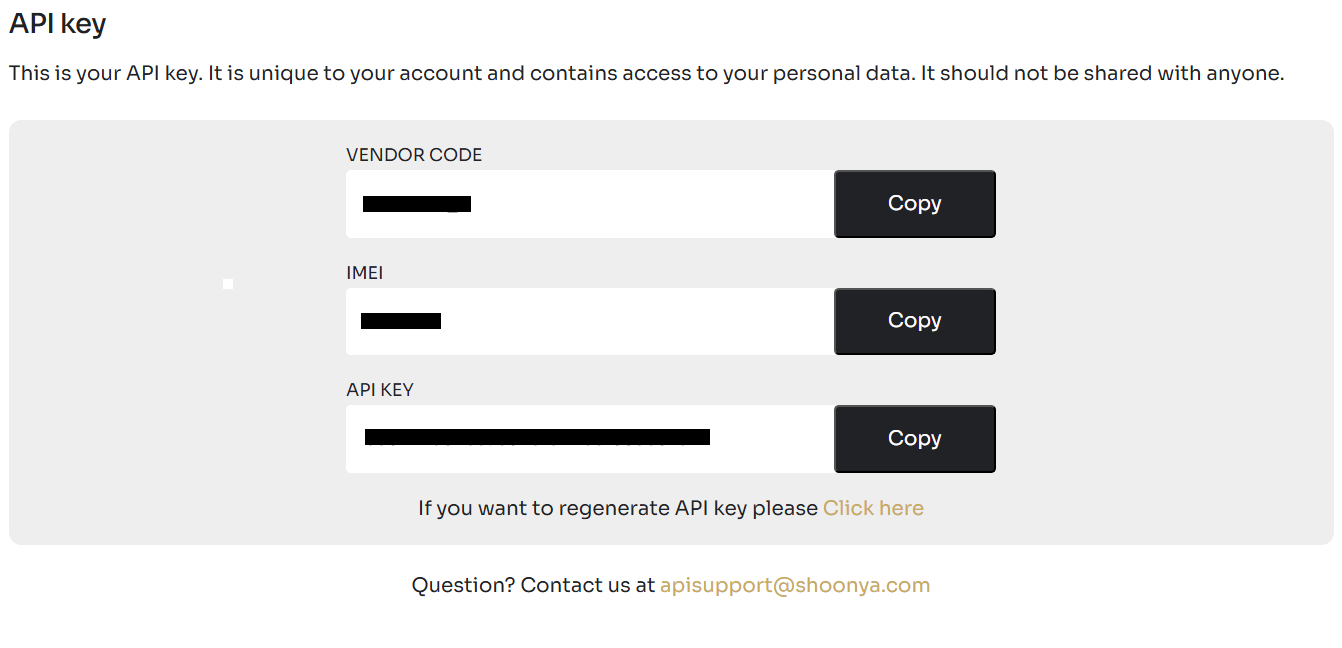Open the 'Click here' regenerate link

[873, 508]
